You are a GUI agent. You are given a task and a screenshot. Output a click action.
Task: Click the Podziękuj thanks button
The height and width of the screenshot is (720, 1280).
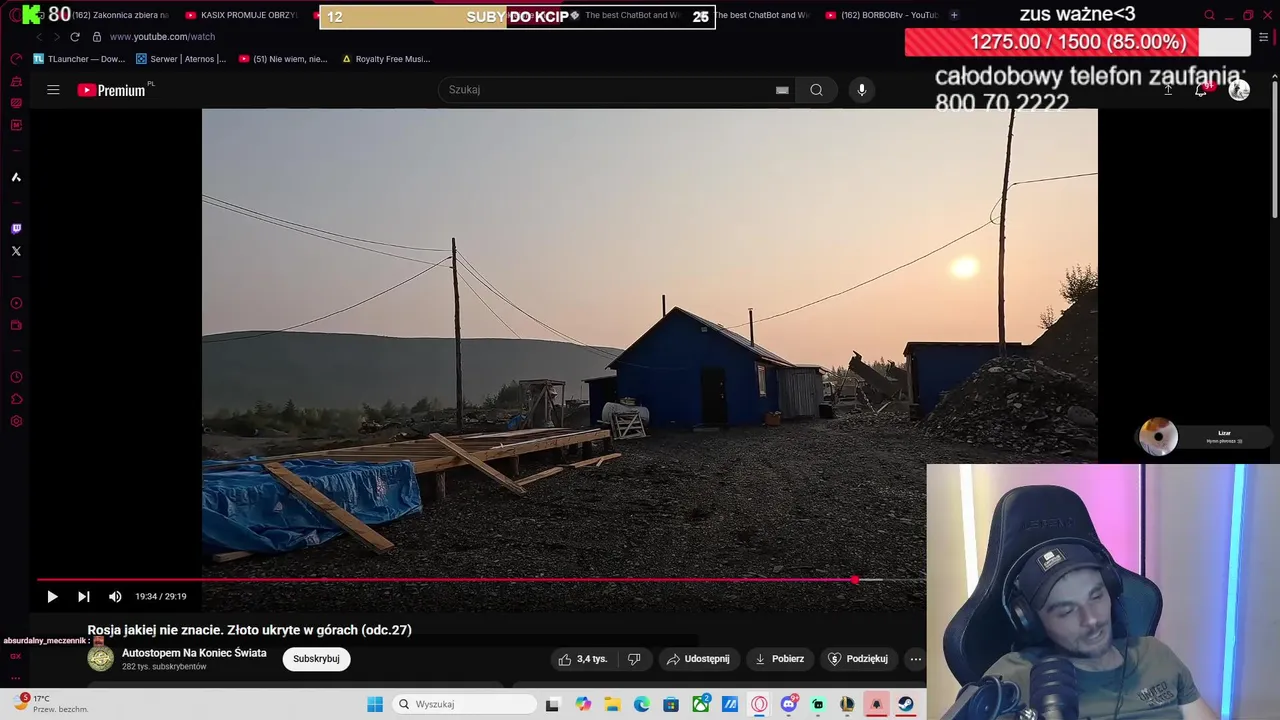[x=858, y=659]
